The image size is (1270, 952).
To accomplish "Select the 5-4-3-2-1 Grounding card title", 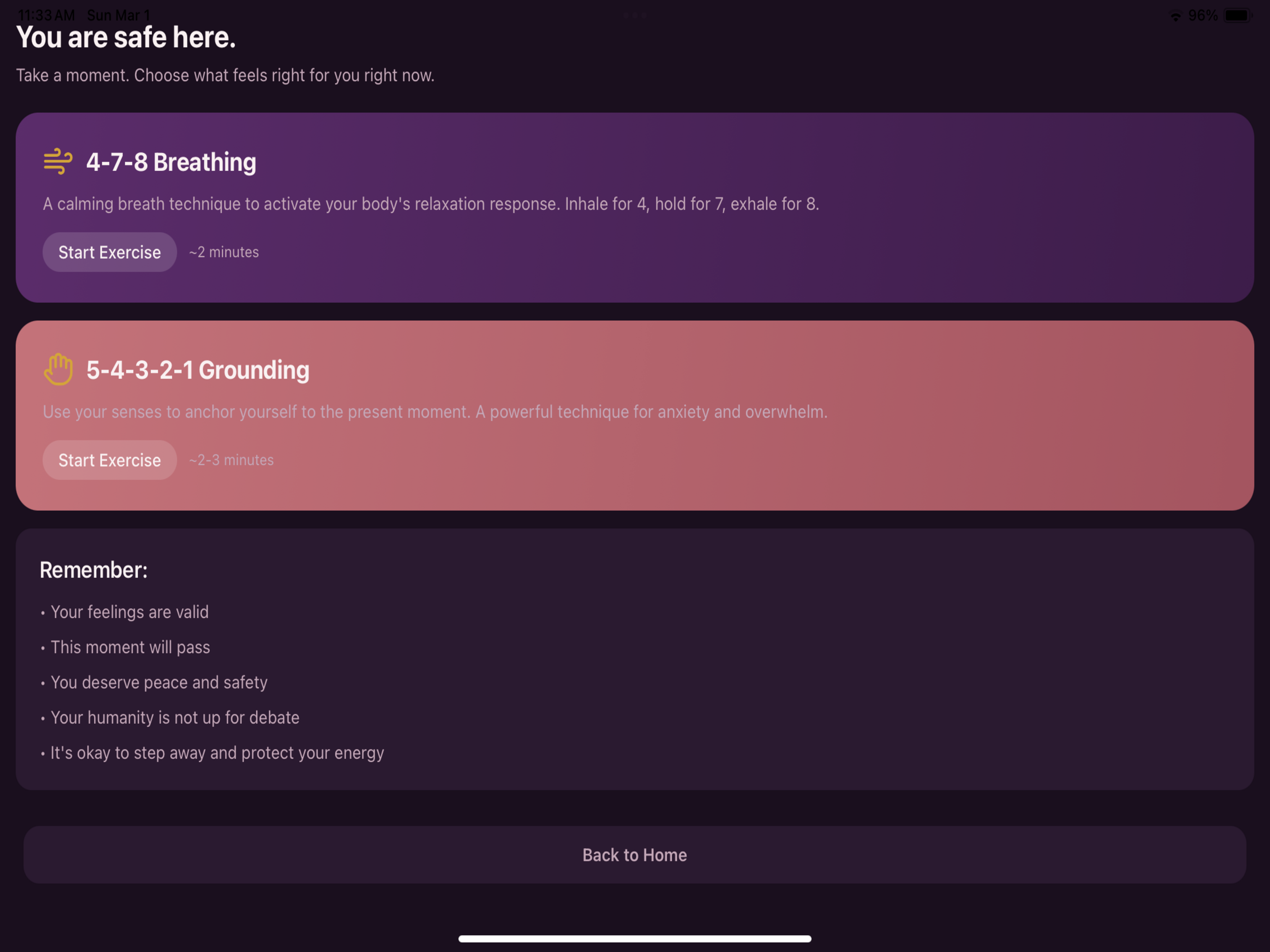I will [198, 369].
